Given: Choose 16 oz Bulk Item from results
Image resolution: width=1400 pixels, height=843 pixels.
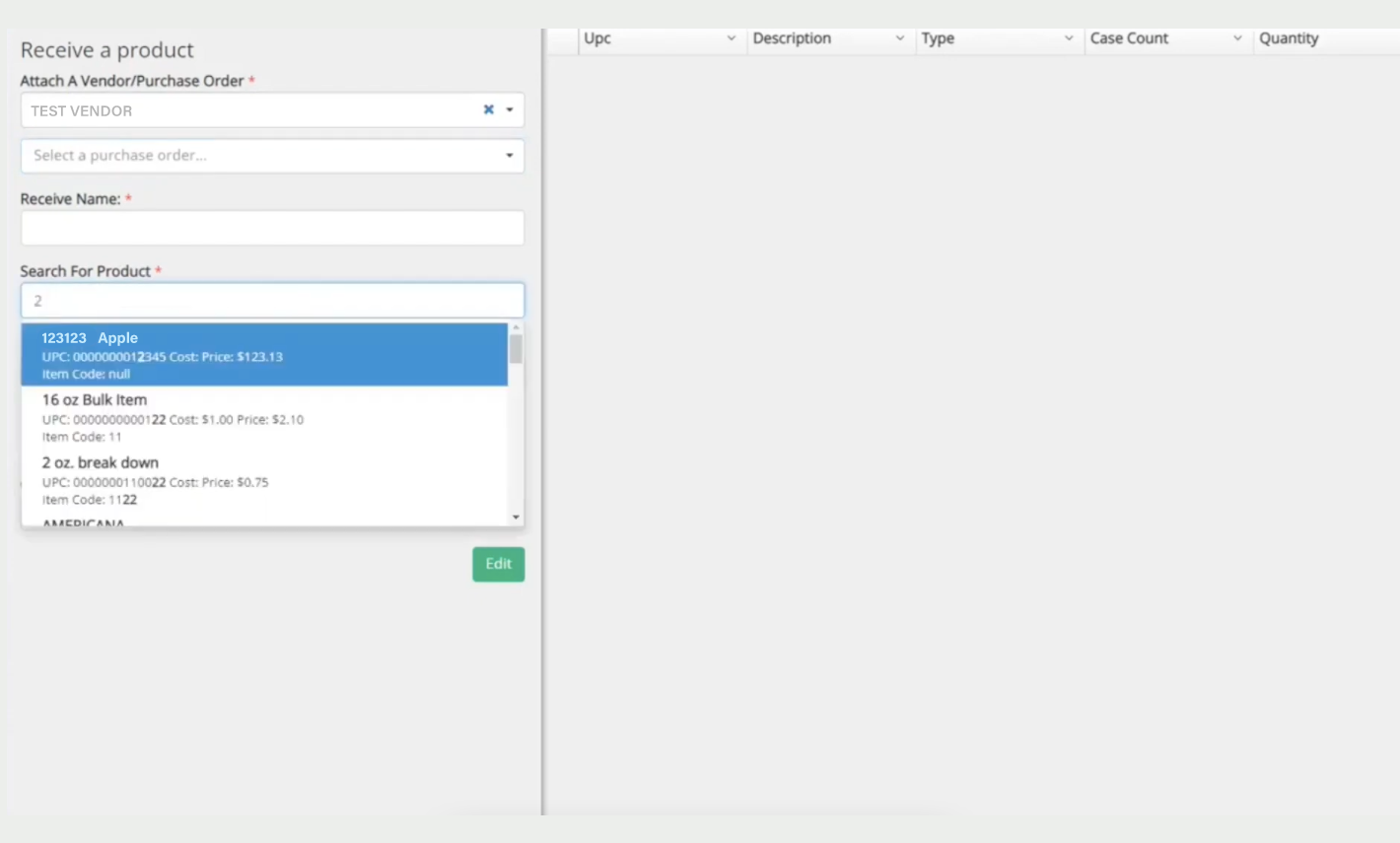Looking at the screenshot, I should 264,417.
